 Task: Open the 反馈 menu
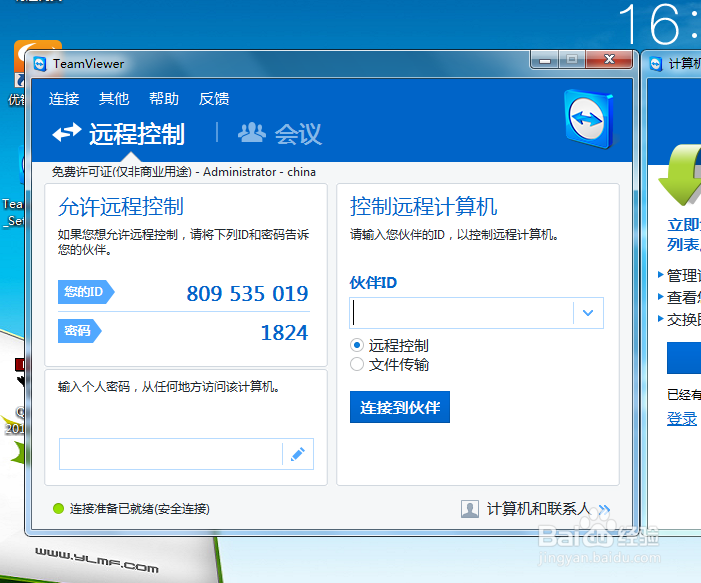point(214,98)
